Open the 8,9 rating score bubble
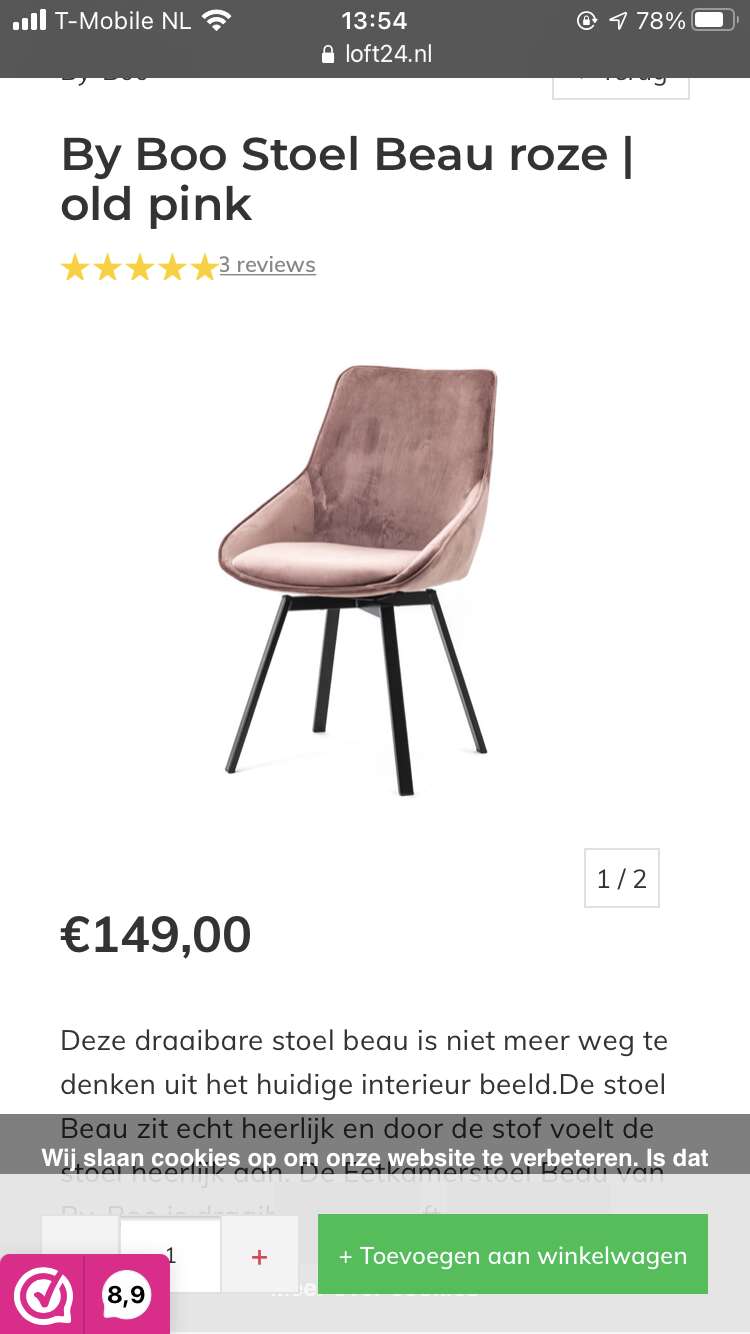The width and height of the screenshot is (750, 1334). (x=126, y=1296)
